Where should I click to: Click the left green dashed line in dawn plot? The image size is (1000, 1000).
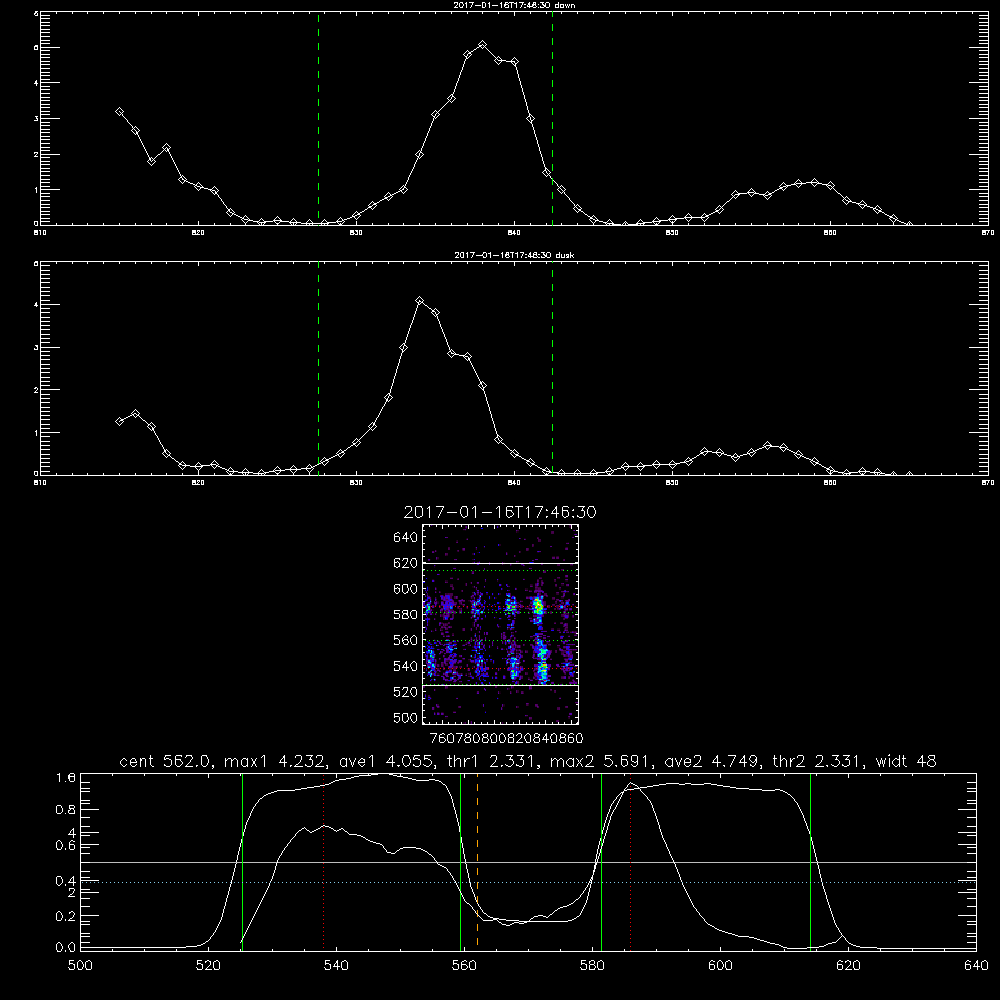(x=319, y=118)
